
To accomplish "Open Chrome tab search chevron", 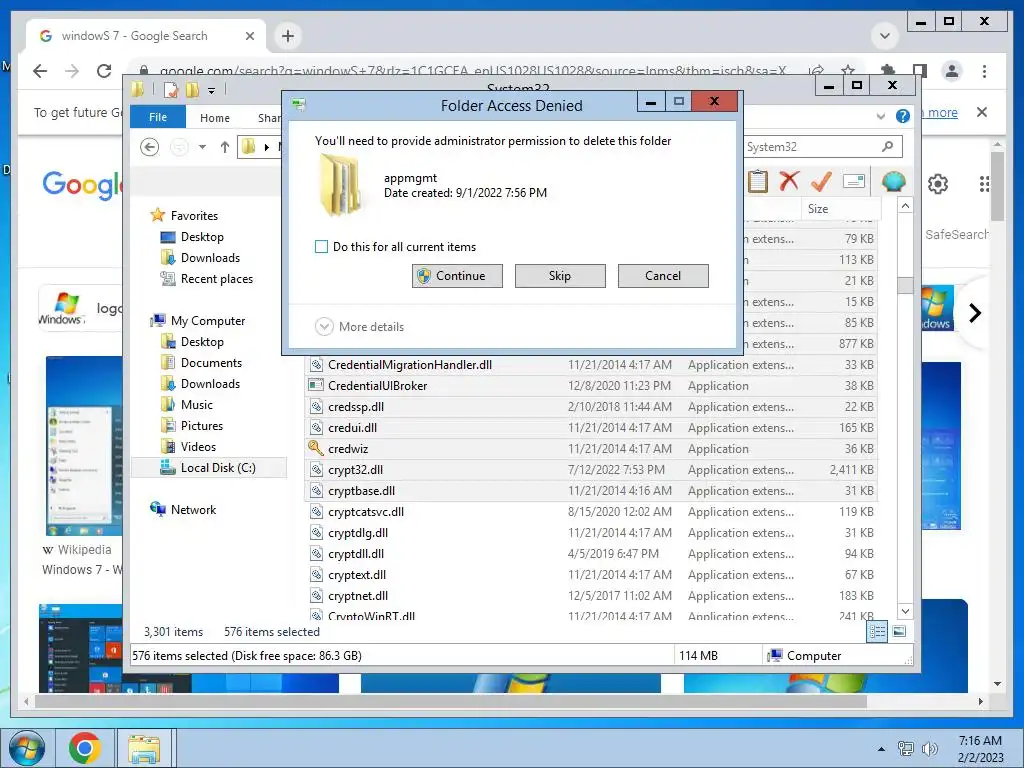I will pyautogui.click(x=885, y=36).
